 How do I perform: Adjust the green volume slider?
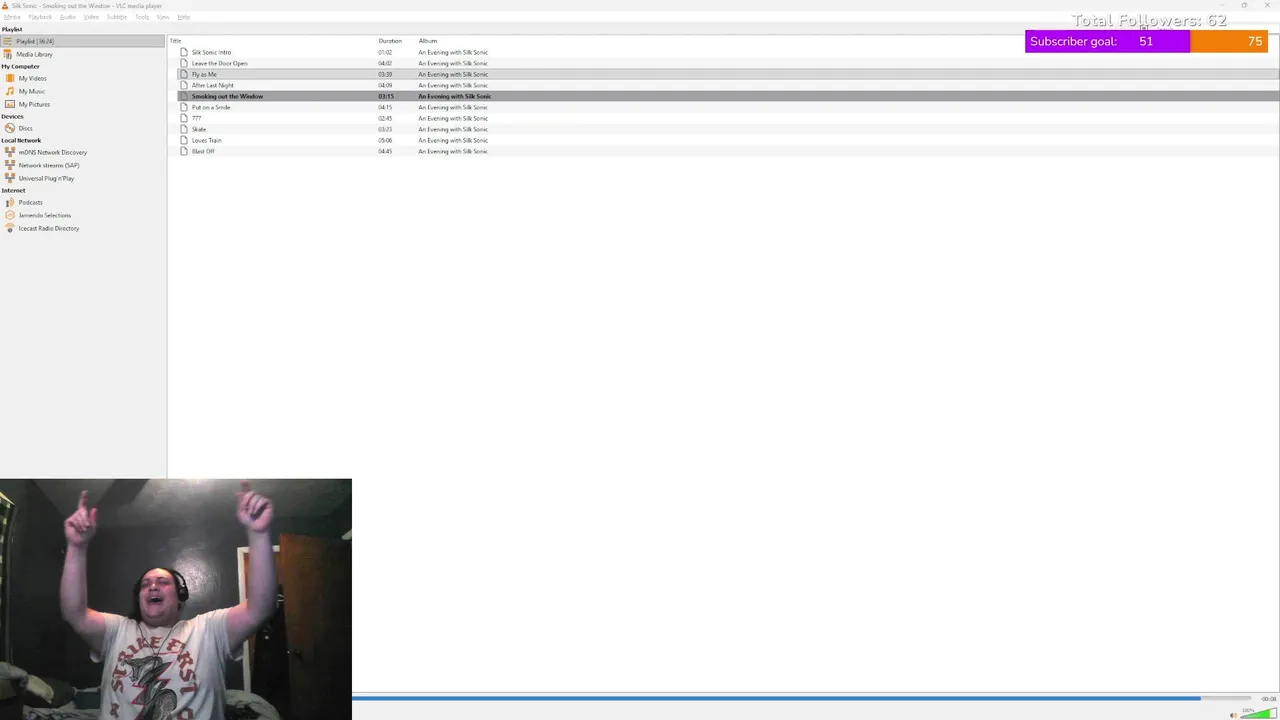tap(1257, 713)
